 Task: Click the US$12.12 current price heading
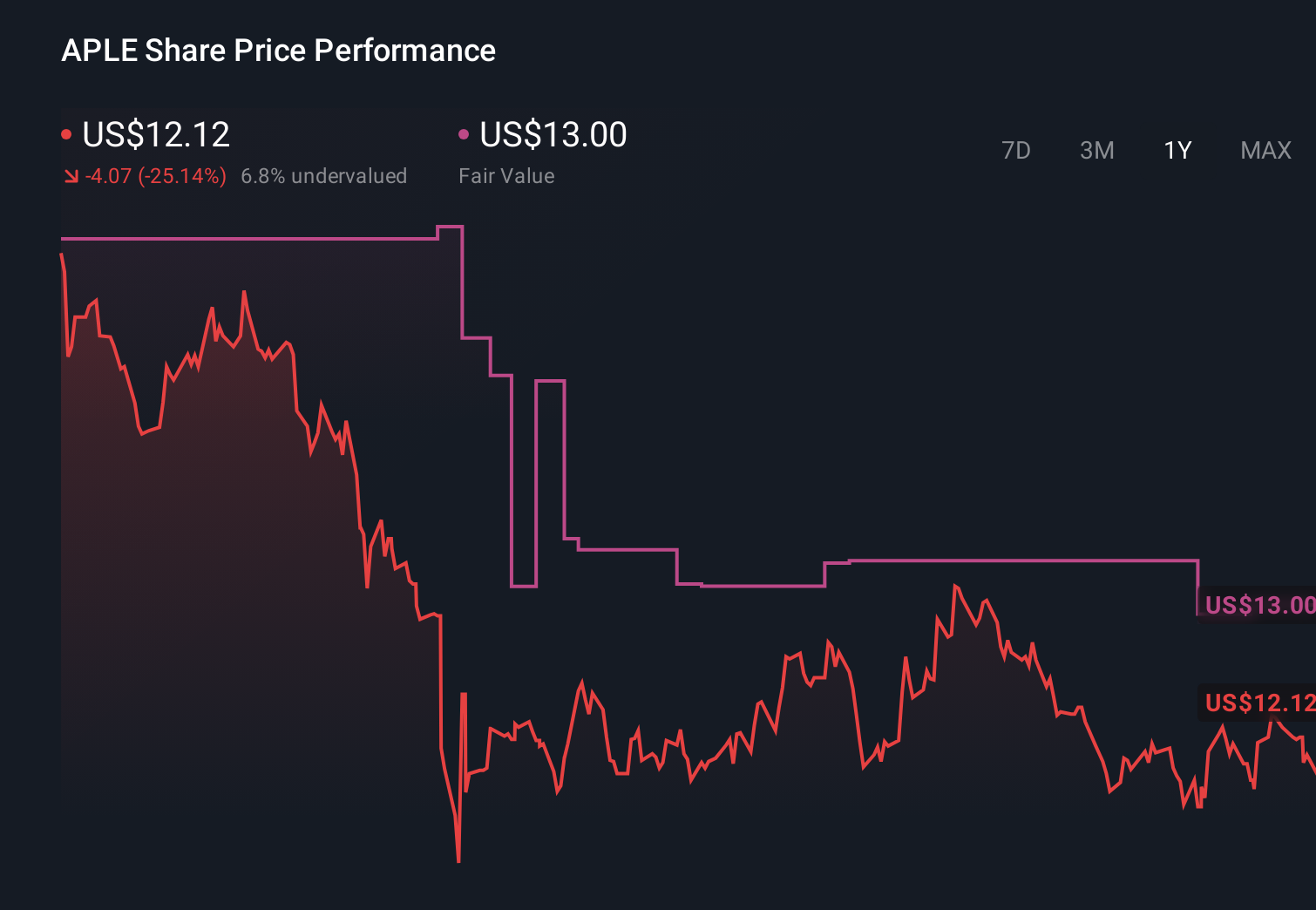155,134
